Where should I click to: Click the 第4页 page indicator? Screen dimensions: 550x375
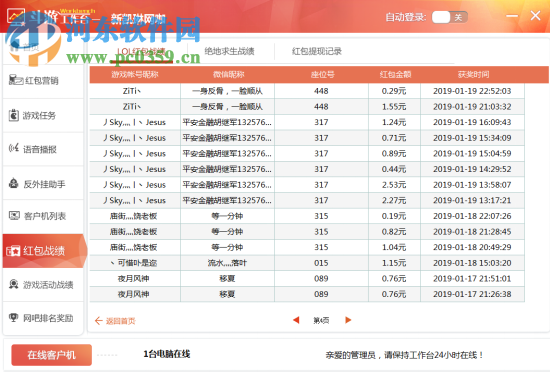click(321, 320)
